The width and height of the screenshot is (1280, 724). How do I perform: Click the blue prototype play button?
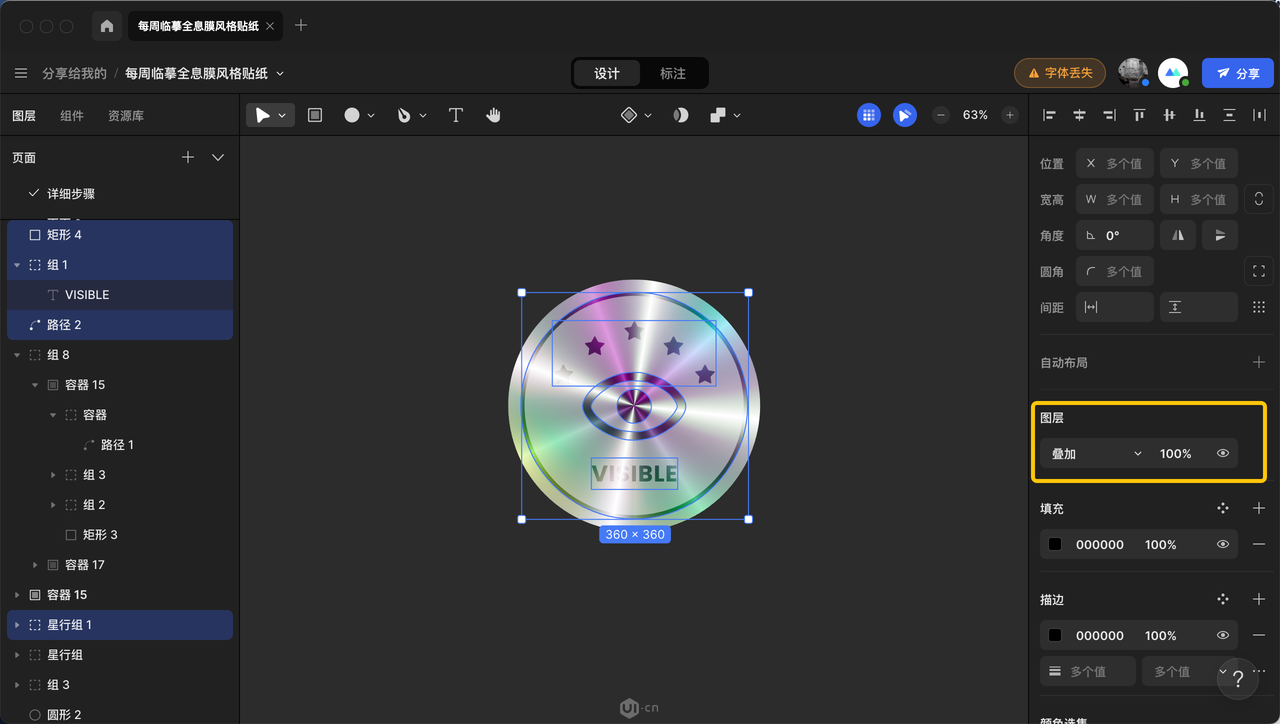(x=905, y=115)
